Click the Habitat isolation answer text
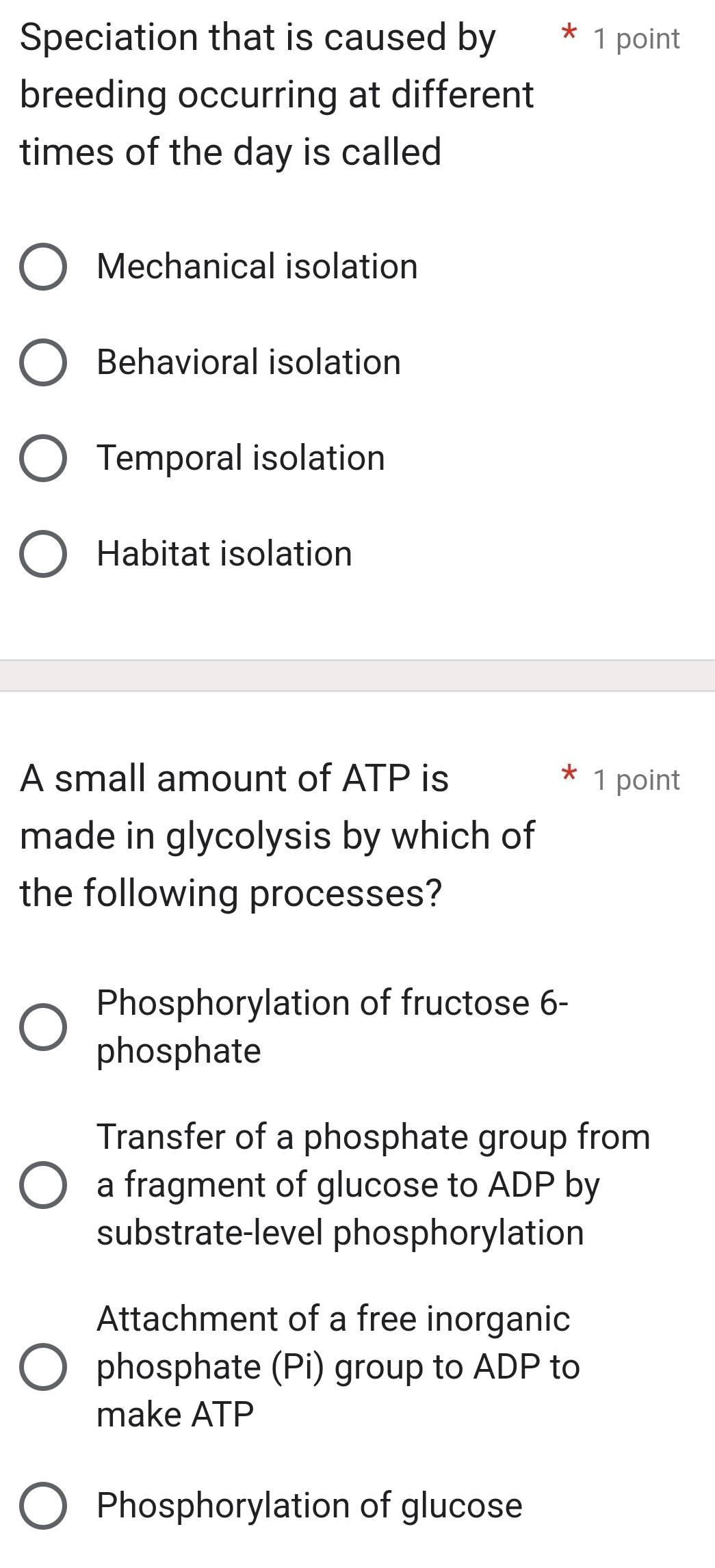Viewport: 715px width, 1568px height. tap(224, 554)
